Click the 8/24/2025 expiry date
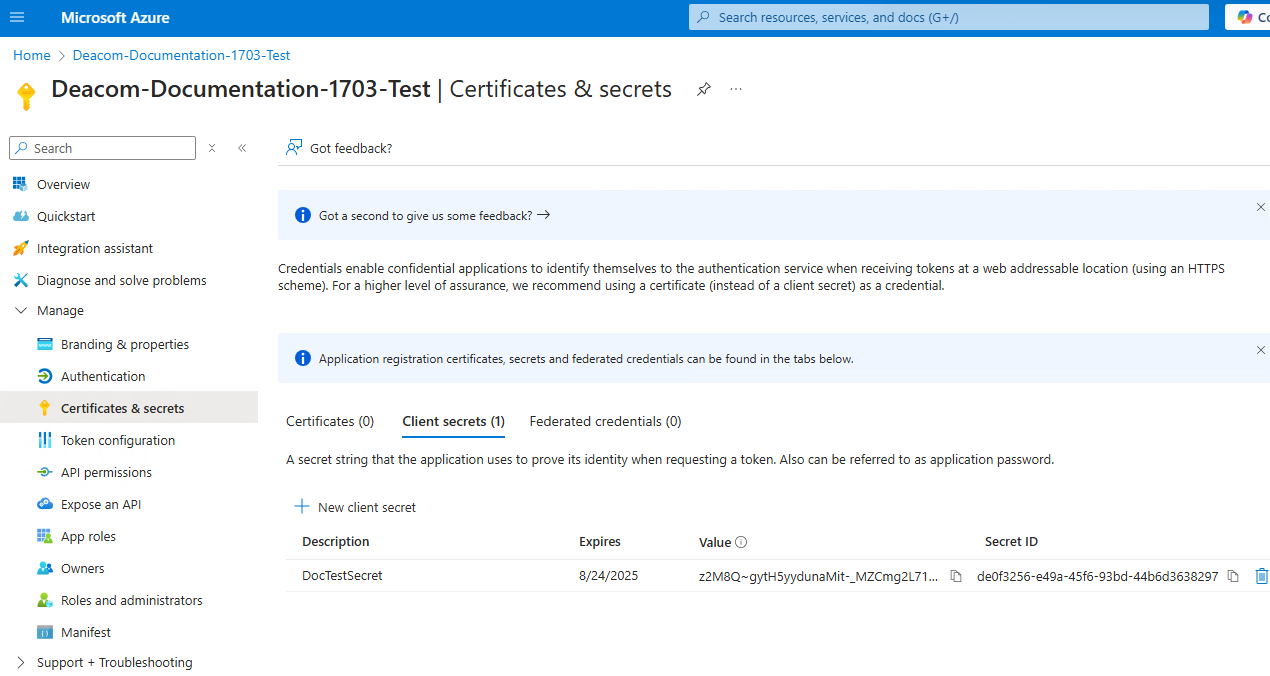 (x=608, y=575)
